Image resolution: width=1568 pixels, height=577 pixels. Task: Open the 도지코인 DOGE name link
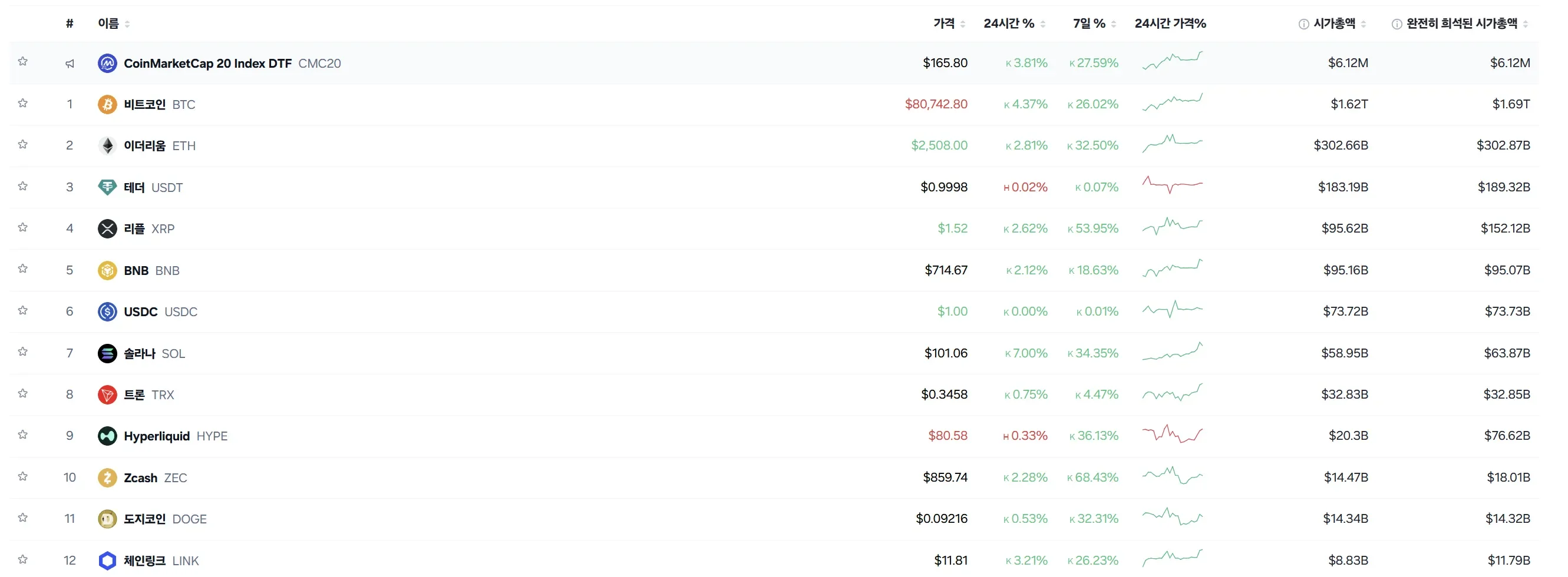click(x=165, y=519)
